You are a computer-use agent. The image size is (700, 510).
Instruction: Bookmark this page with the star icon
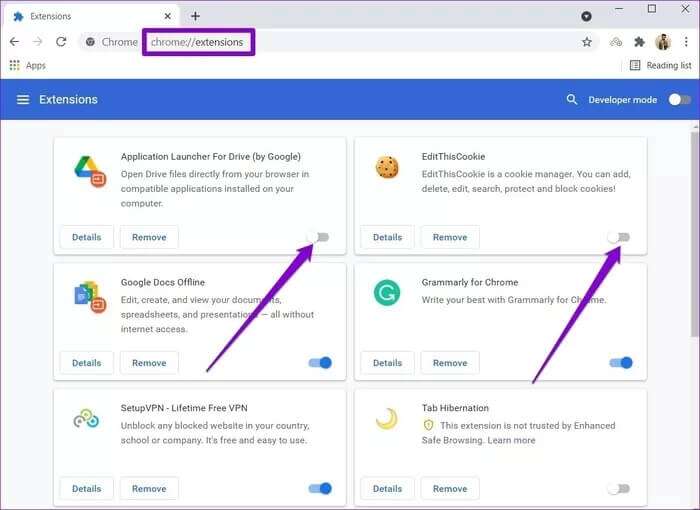coord(587,42)
